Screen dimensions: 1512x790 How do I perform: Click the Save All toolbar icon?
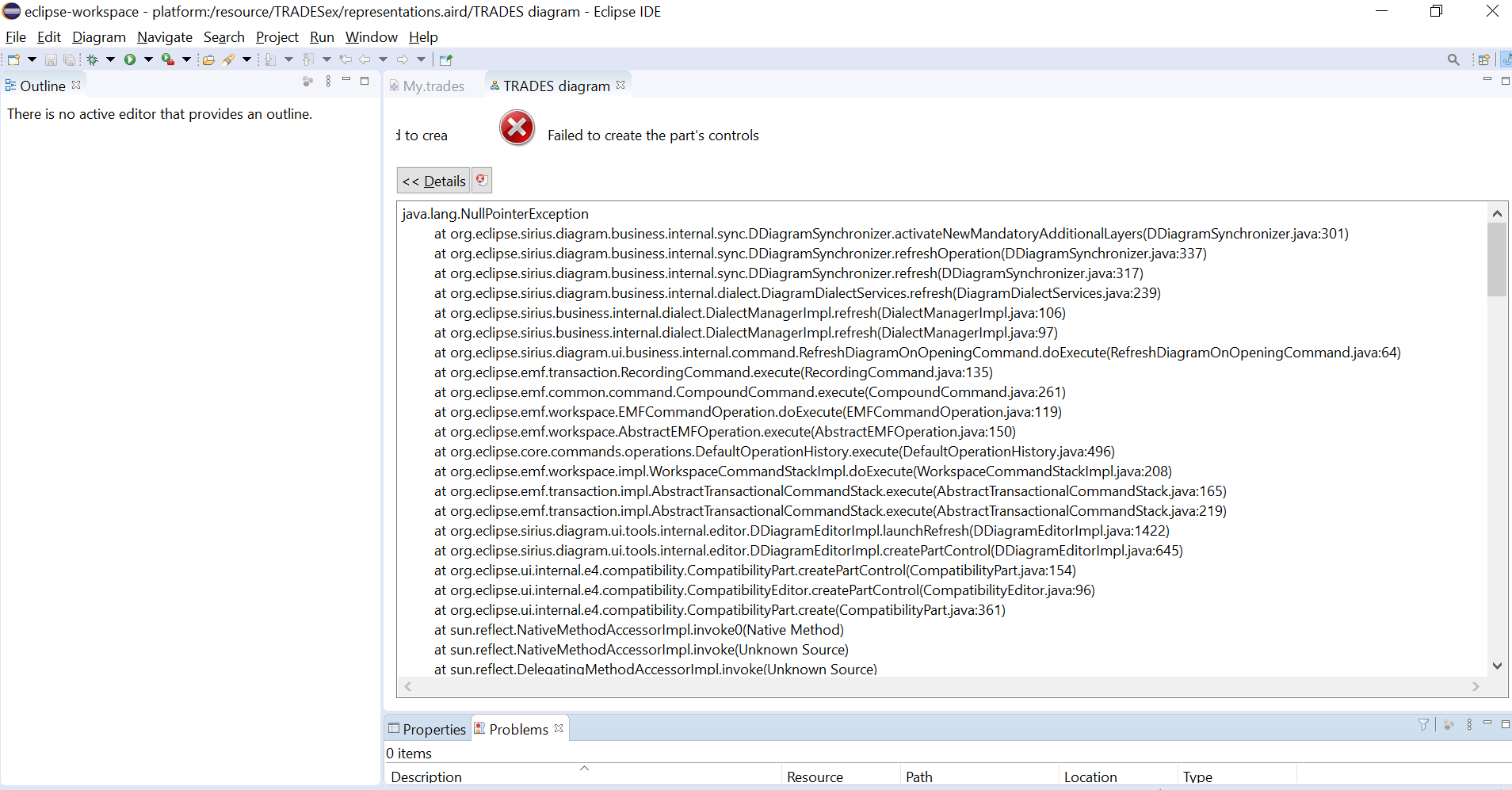point(70,59)
